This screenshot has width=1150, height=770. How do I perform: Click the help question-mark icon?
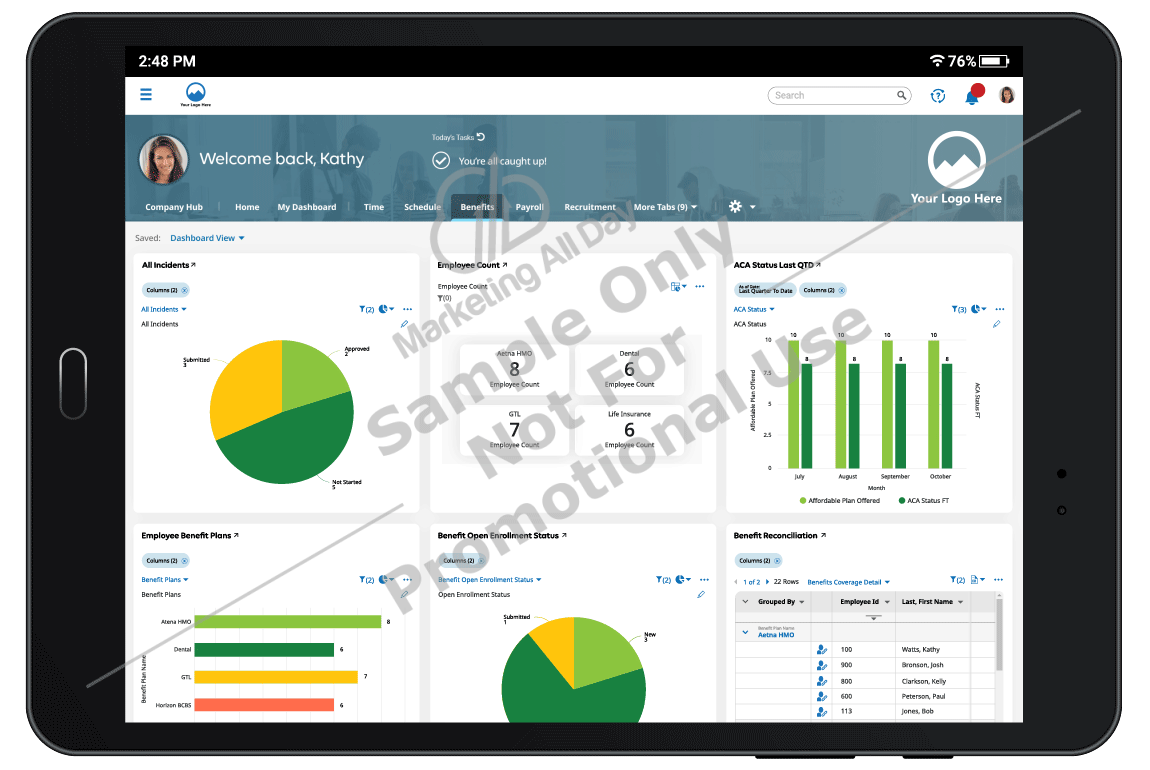click(937, 95)
